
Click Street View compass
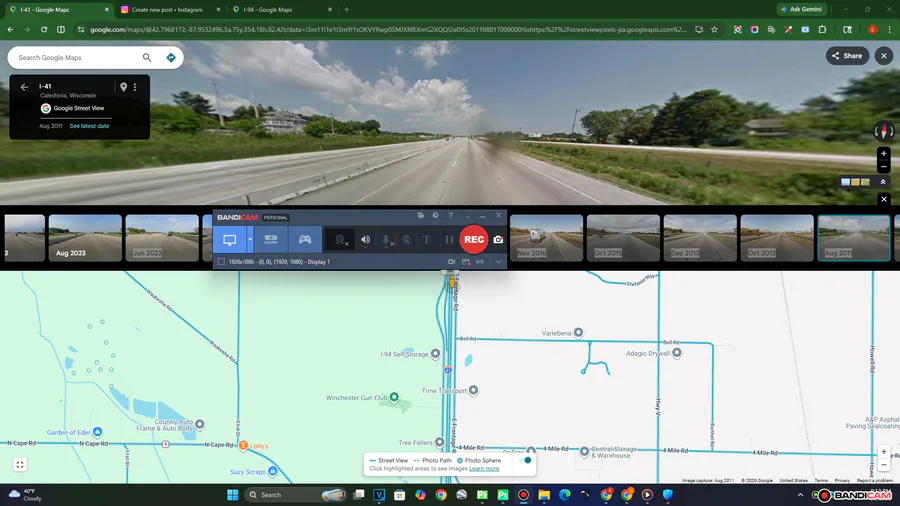pos(884,131)
